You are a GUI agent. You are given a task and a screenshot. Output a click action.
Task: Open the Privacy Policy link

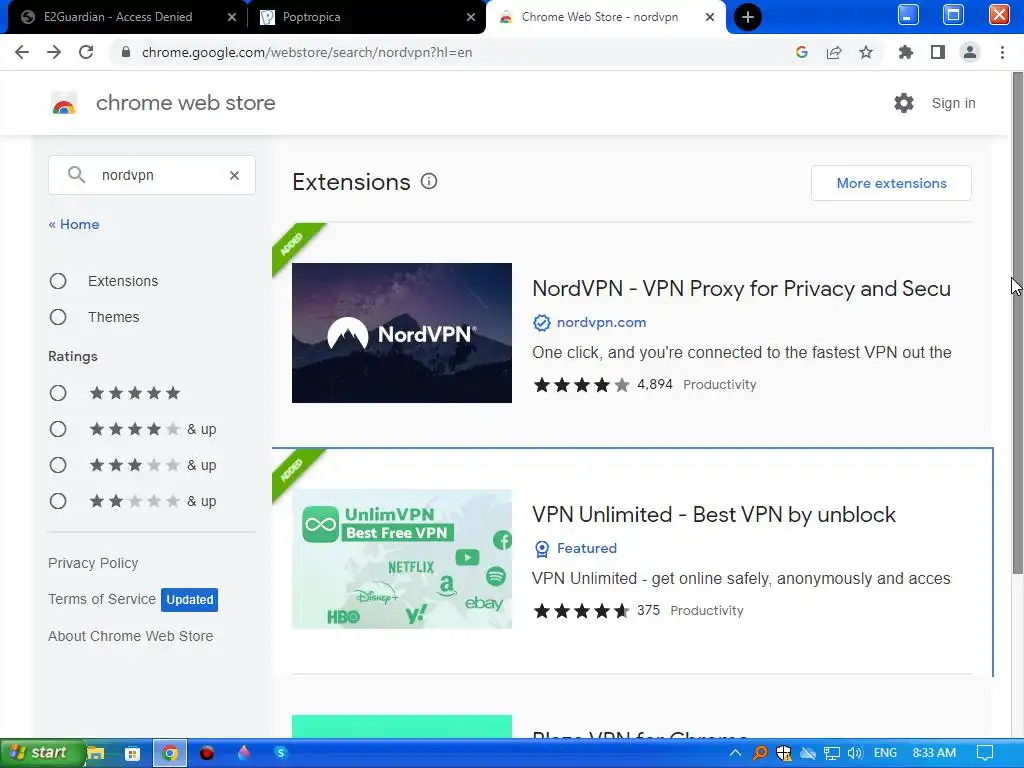93,563
